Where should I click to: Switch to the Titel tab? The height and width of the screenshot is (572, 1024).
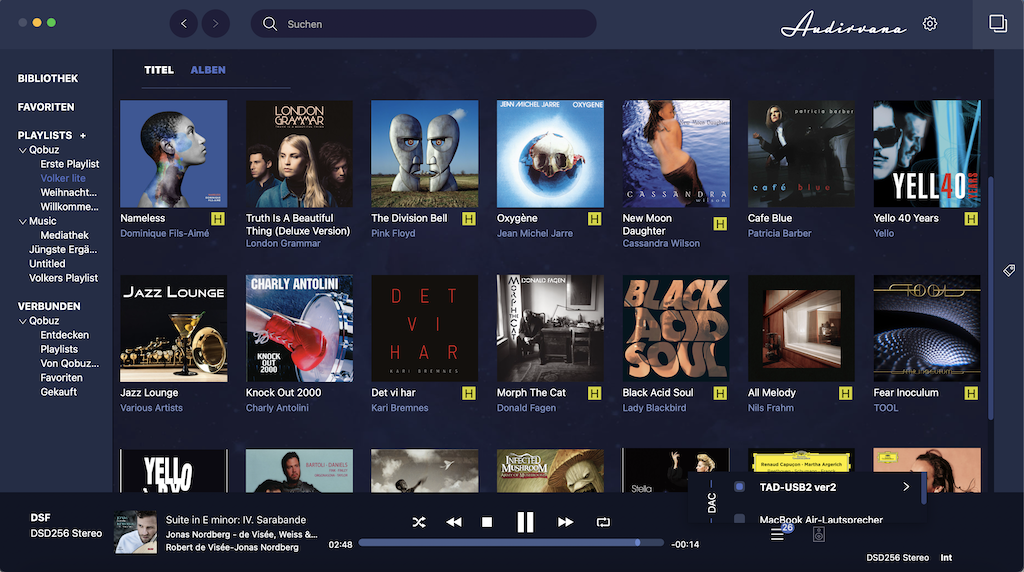(x=159, y=70)
